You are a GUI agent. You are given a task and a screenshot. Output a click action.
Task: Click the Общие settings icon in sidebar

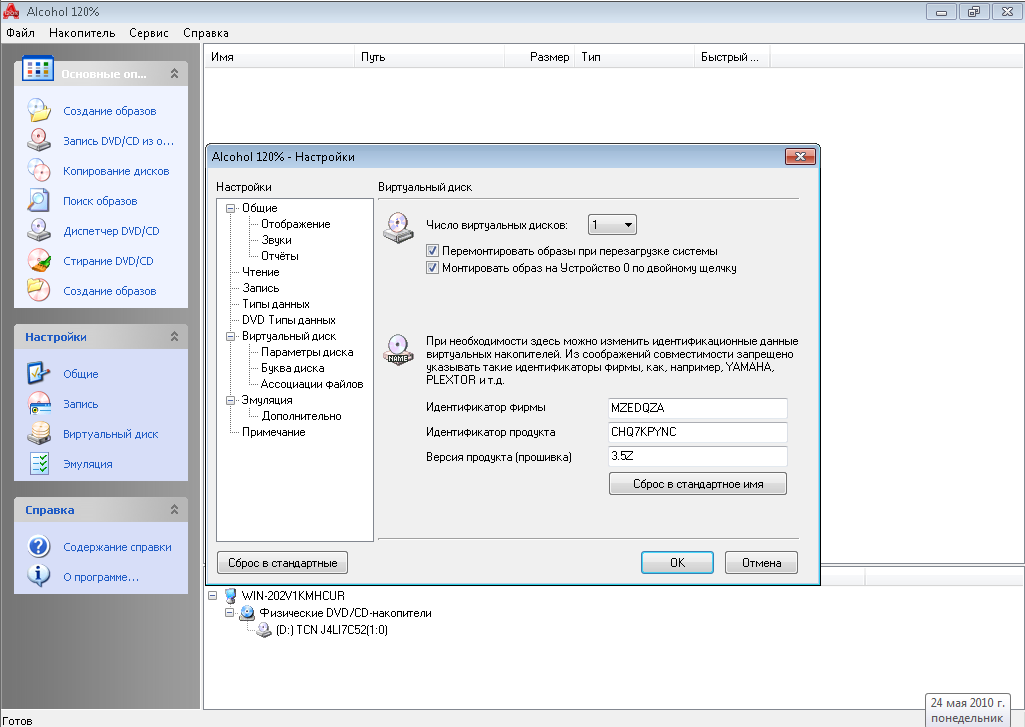click(x=39, y=373)
